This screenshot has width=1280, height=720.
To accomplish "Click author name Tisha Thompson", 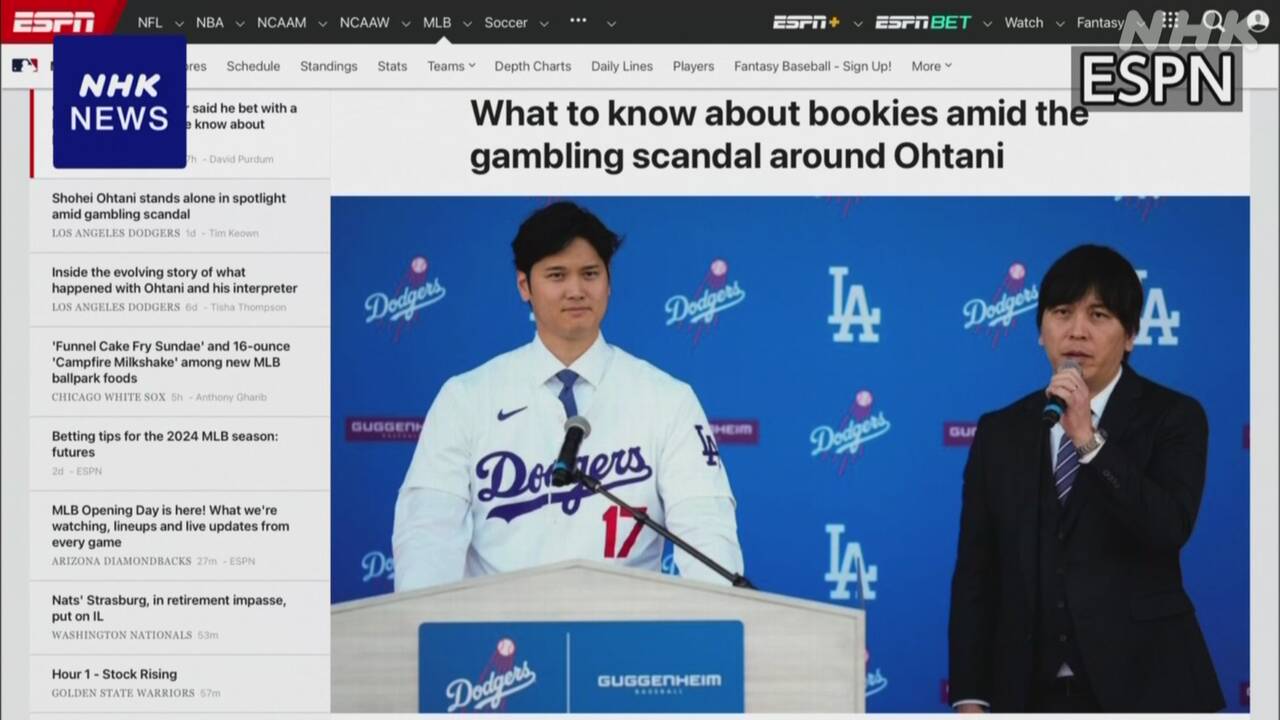I will pyautogui.click(x=248, y=307).
